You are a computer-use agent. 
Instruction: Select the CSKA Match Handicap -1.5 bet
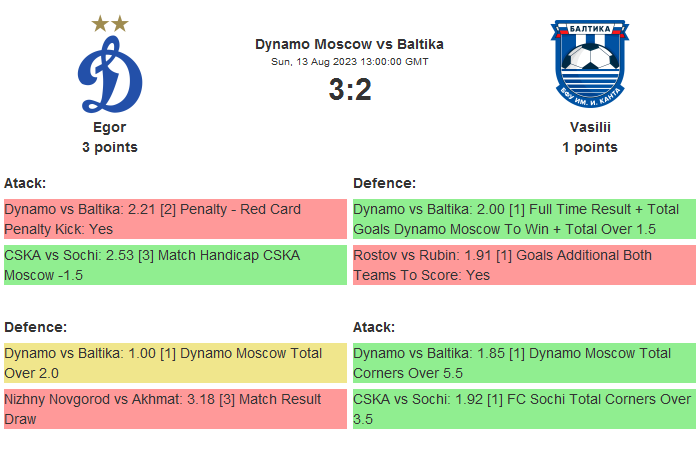(174, 265)
